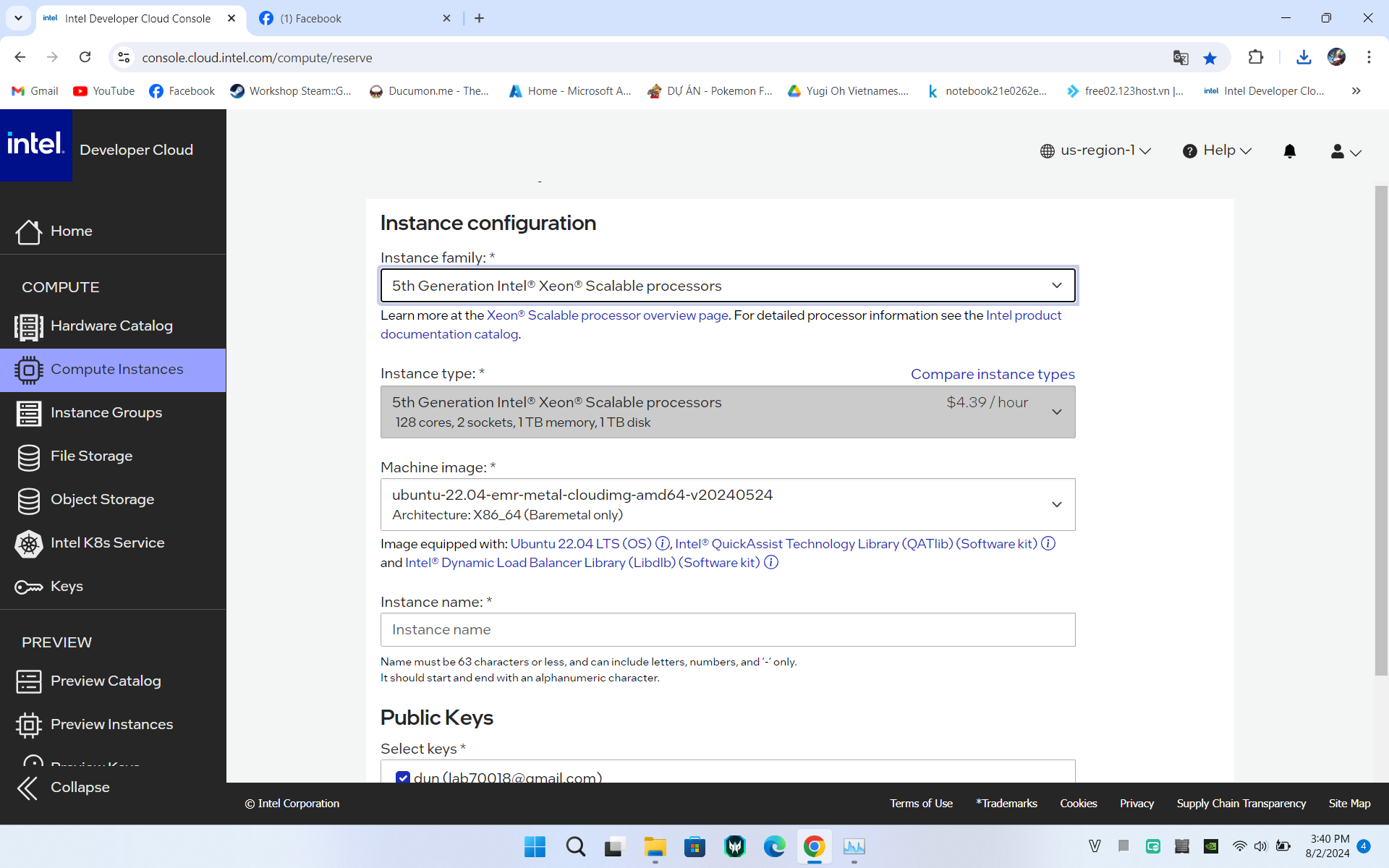This screenshot has width=1389, height=868.
Task: Reload the current page
Action: (85, 57)
